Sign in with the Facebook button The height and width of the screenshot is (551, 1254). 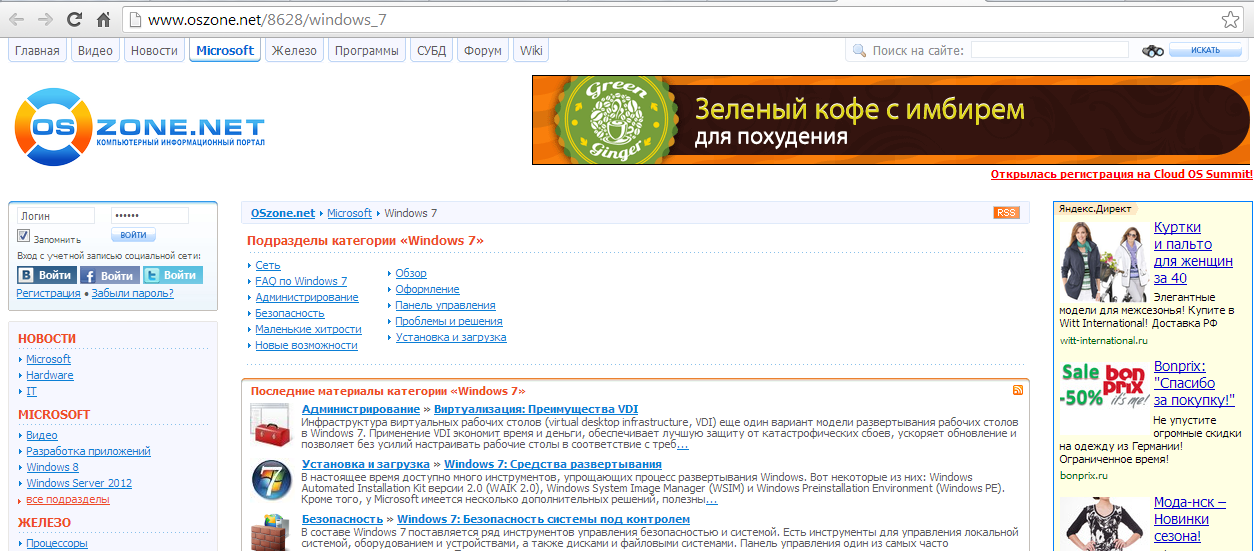(109, 275)
